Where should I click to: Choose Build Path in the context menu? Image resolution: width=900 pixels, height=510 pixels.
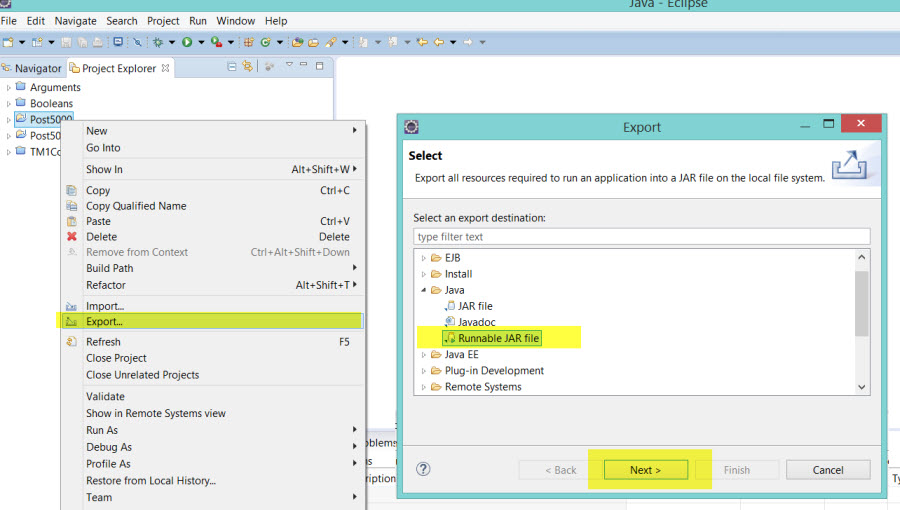212,268
